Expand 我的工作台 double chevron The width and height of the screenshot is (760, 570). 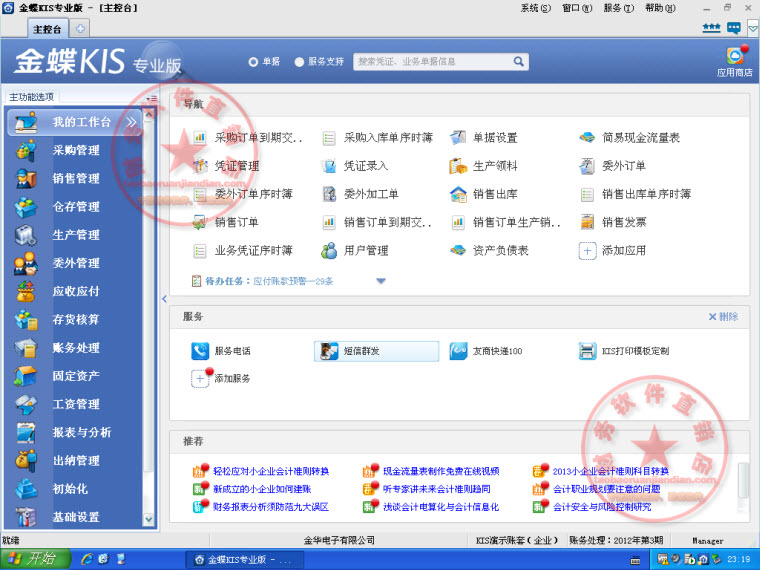point(132,122)
